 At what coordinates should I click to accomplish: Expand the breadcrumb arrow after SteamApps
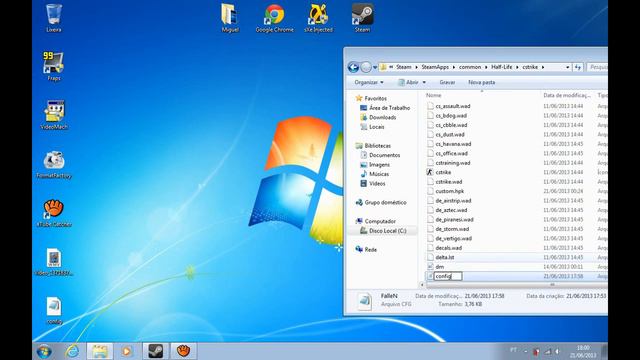(453, 67)
